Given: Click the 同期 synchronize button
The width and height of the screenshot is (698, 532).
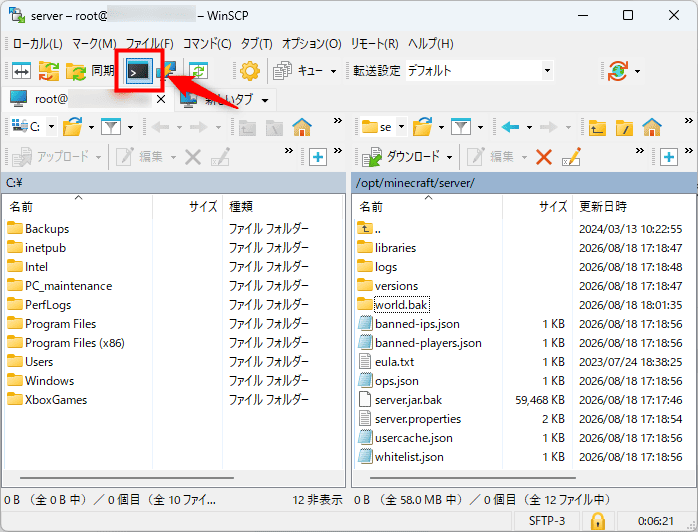Looking at the screenshot, I should point(90,71).
